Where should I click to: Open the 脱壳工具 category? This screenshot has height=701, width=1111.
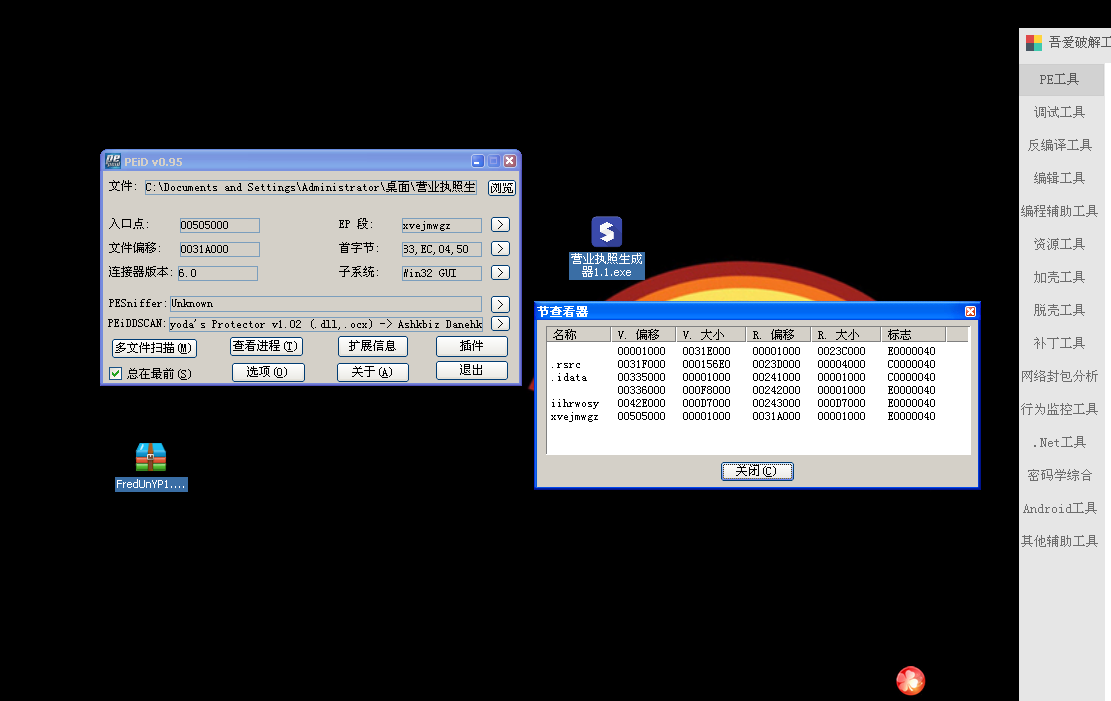(x=1060, y=310)
